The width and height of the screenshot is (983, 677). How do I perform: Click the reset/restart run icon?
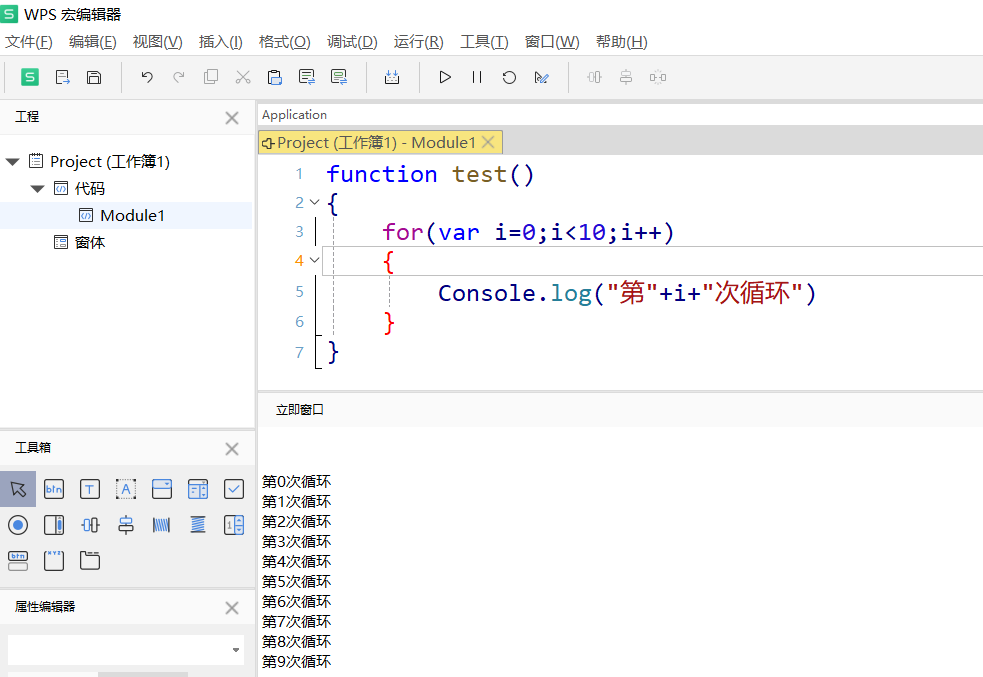(x=509, y=77)
